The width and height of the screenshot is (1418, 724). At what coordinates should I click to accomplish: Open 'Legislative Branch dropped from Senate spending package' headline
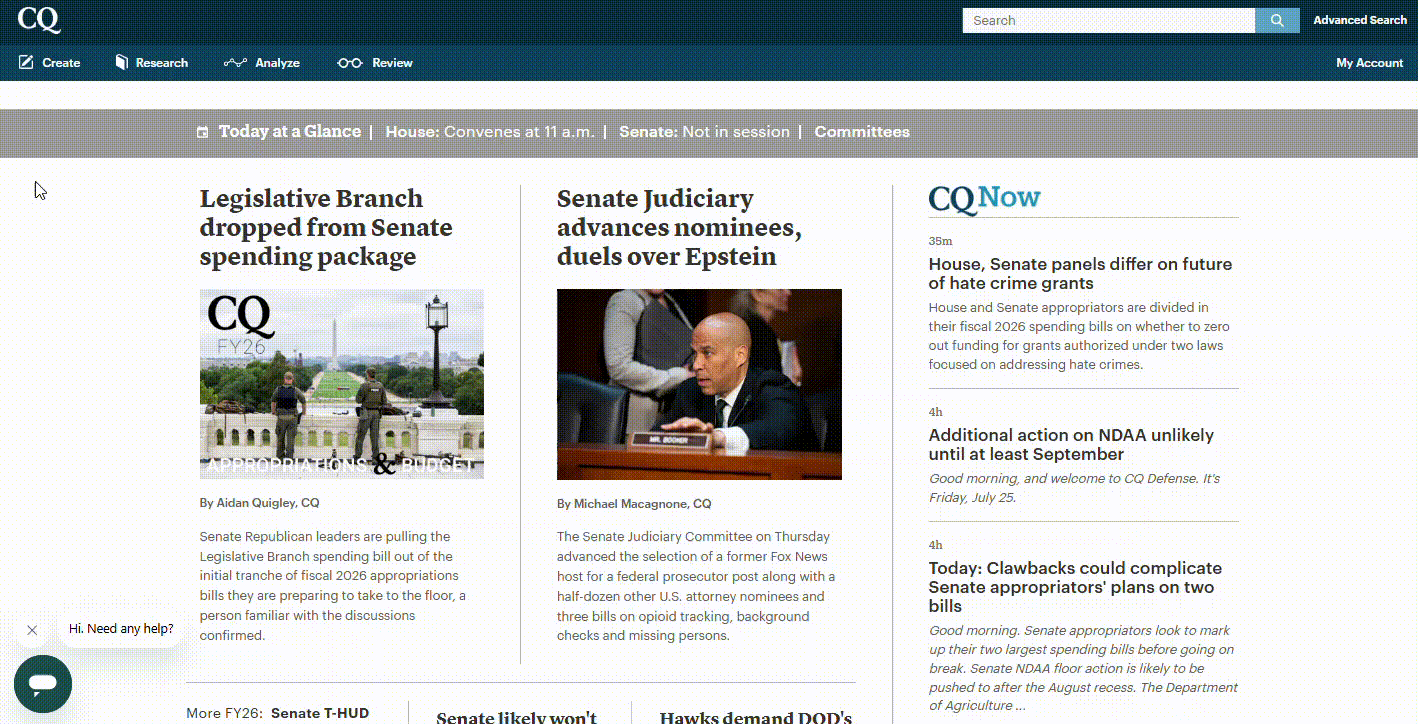(326, 227)
